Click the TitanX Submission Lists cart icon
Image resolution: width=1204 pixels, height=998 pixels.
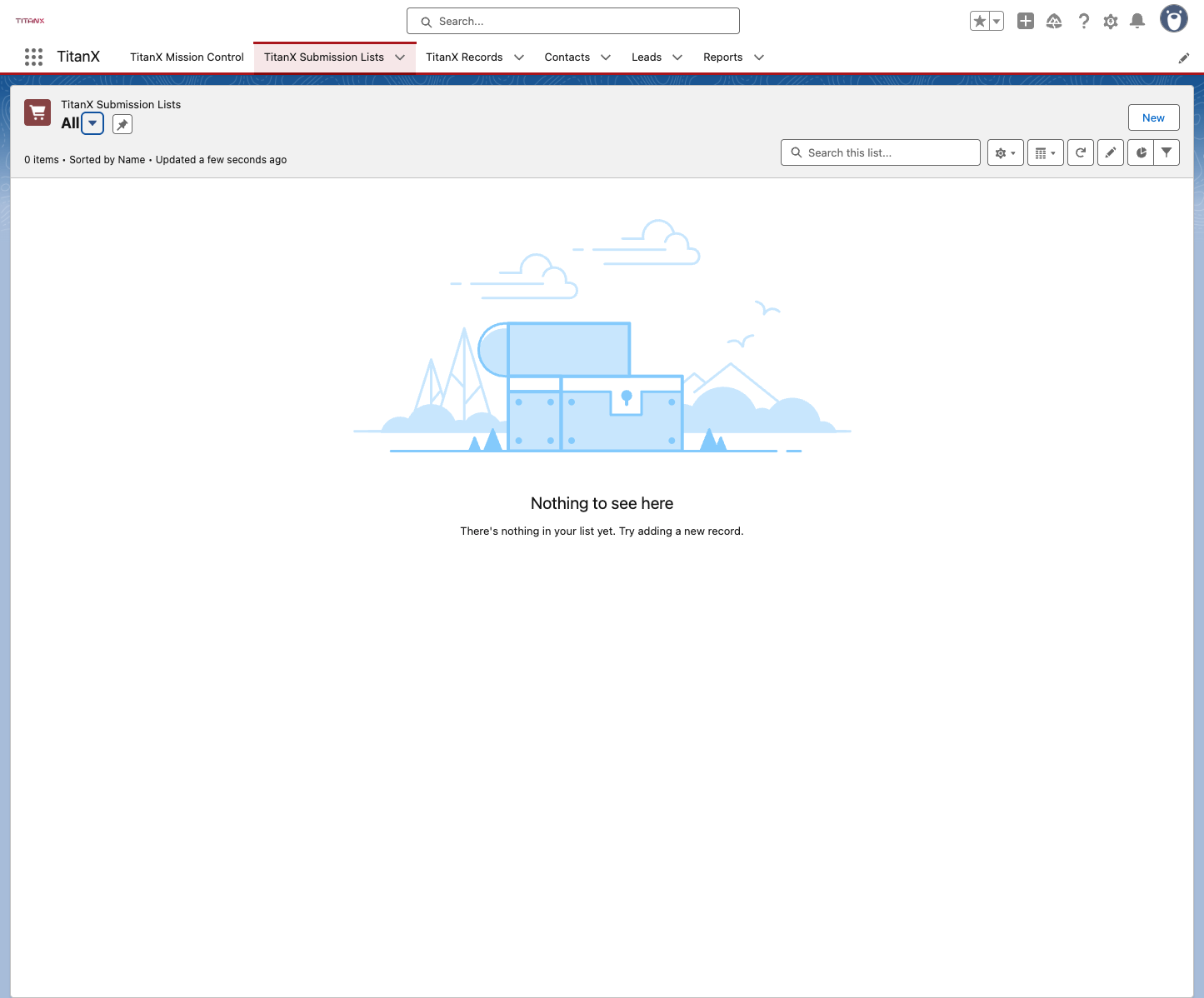37,112
